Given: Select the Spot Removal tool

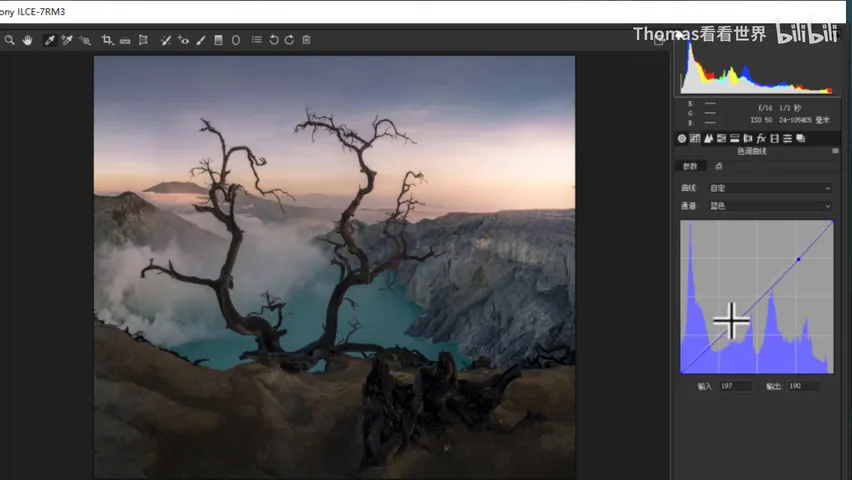Looking at the screenshot, I should click(166, 40).
